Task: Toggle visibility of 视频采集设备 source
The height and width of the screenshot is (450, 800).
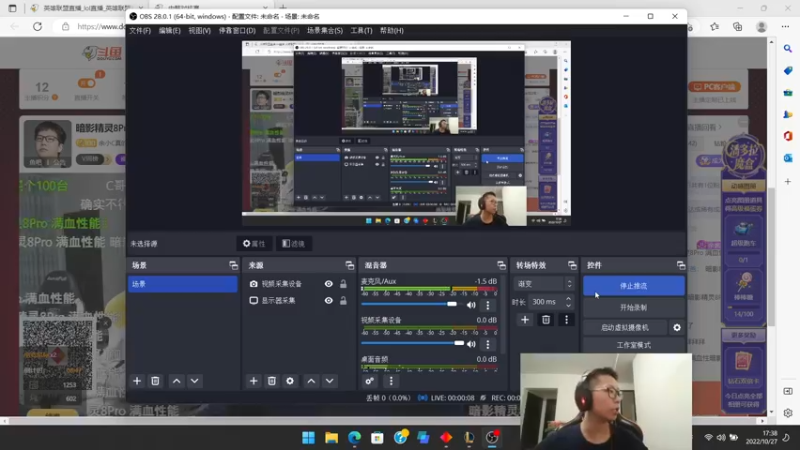Action: [x=329, y=284]
